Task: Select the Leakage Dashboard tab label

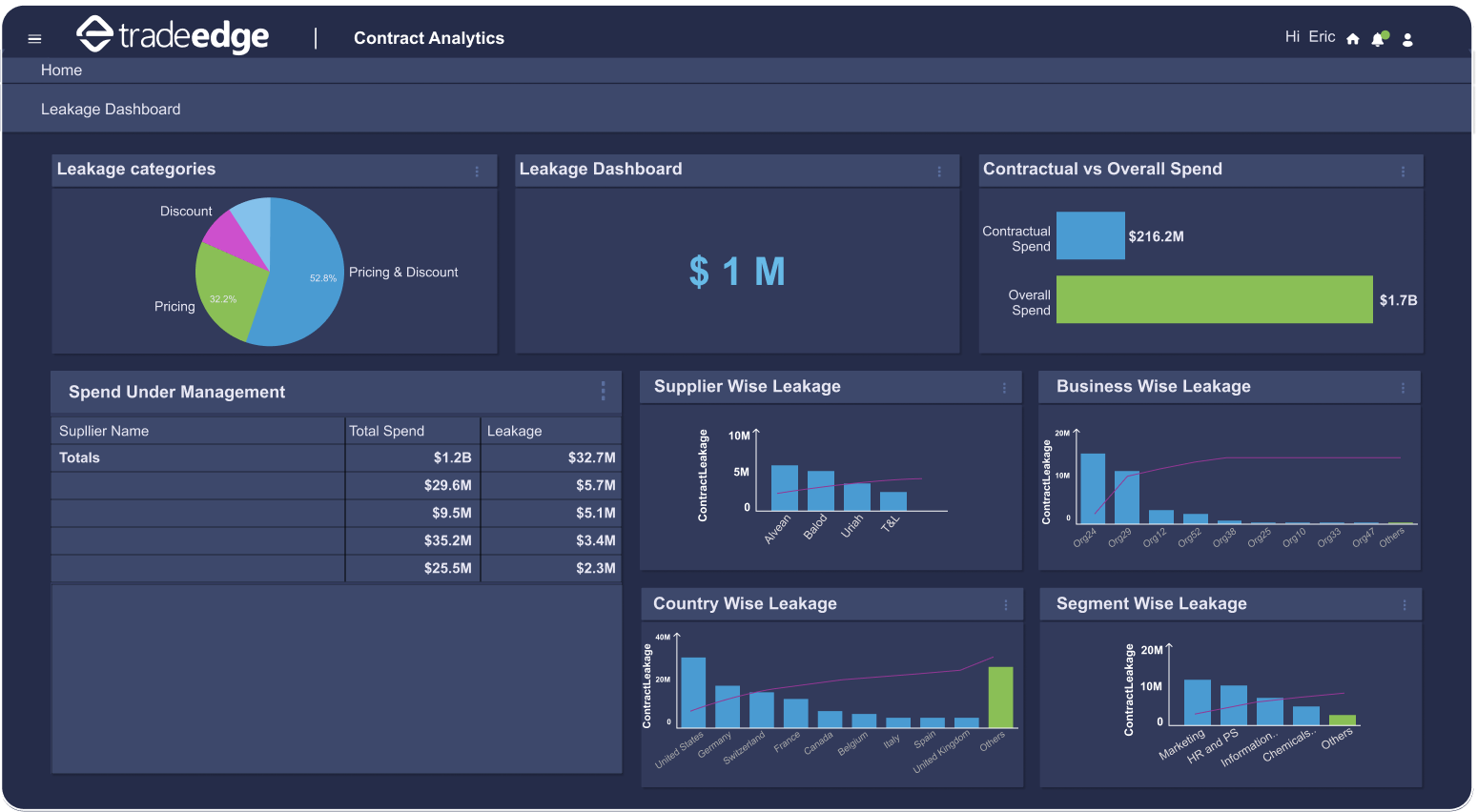Action: tap(111, 110)
